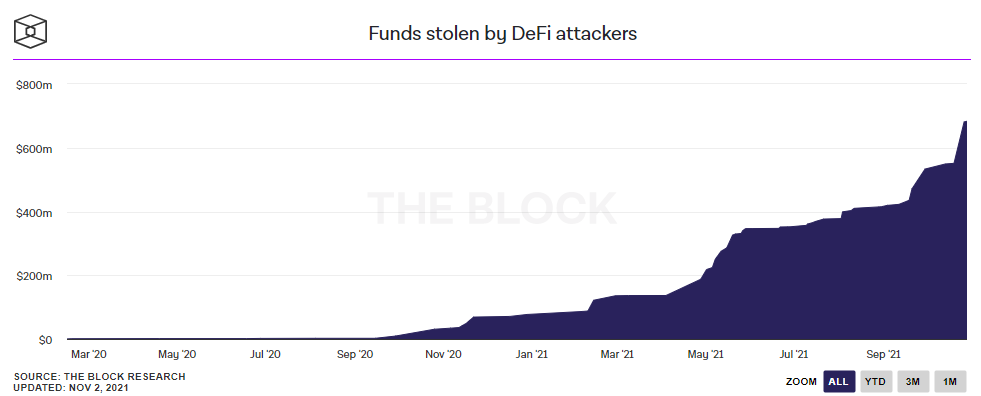This screenshot has height=396, width=981.
Task: Click The Block cube logo icon
Action: [31, 31]
